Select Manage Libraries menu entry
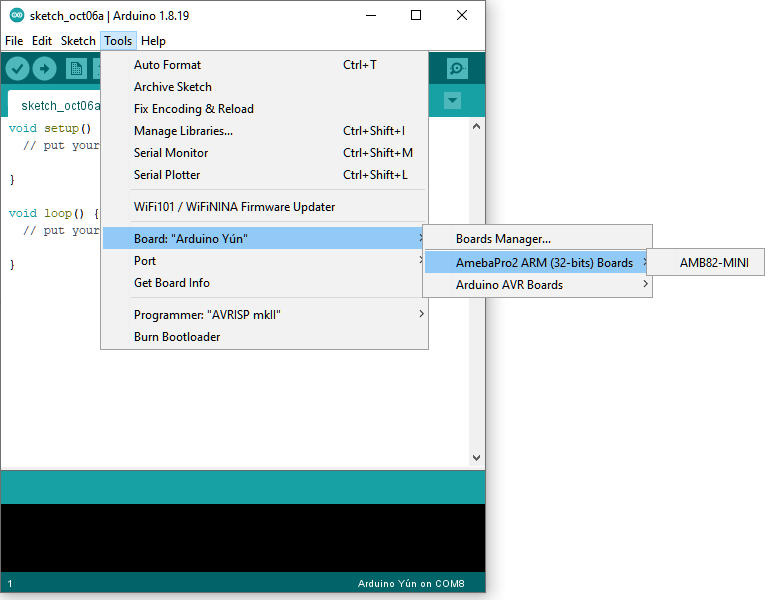The height and width of the screenshot is (600, 773). point(183,131)
